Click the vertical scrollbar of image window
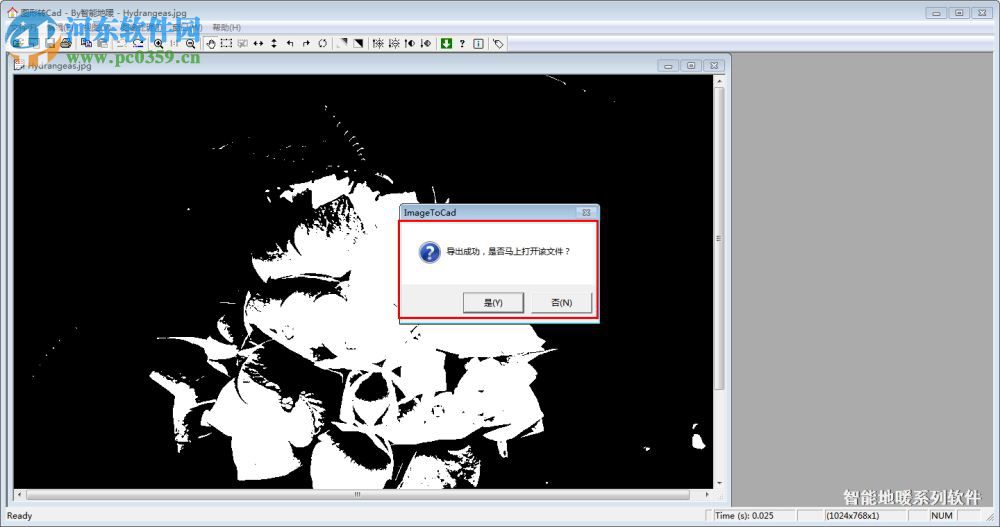The image size is (1000, 527). (719, 282)
